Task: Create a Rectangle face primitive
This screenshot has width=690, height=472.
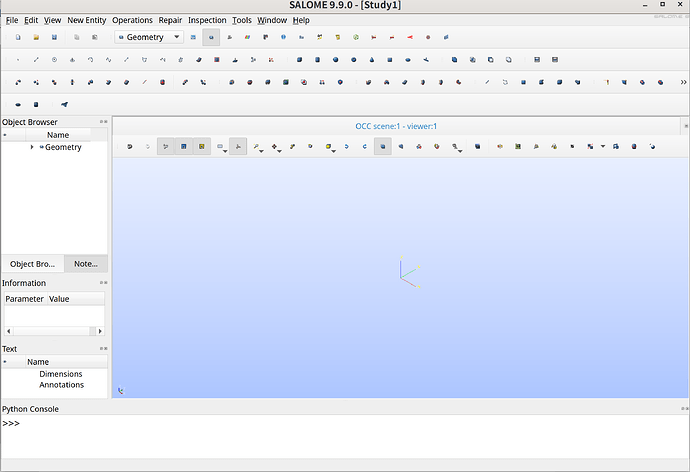Action: 389,60
